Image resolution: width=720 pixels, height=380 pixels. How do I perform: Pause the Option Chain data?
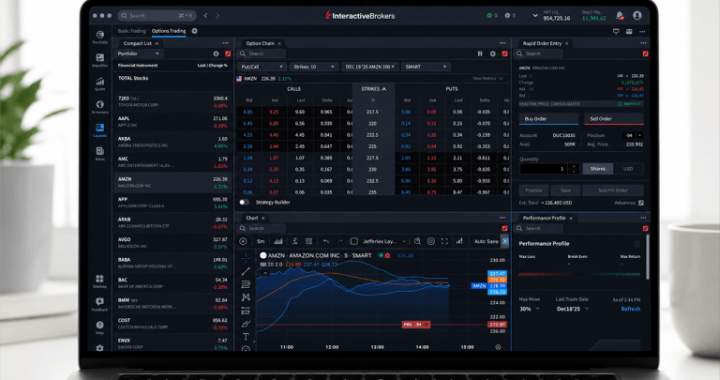tap(480, 54)
